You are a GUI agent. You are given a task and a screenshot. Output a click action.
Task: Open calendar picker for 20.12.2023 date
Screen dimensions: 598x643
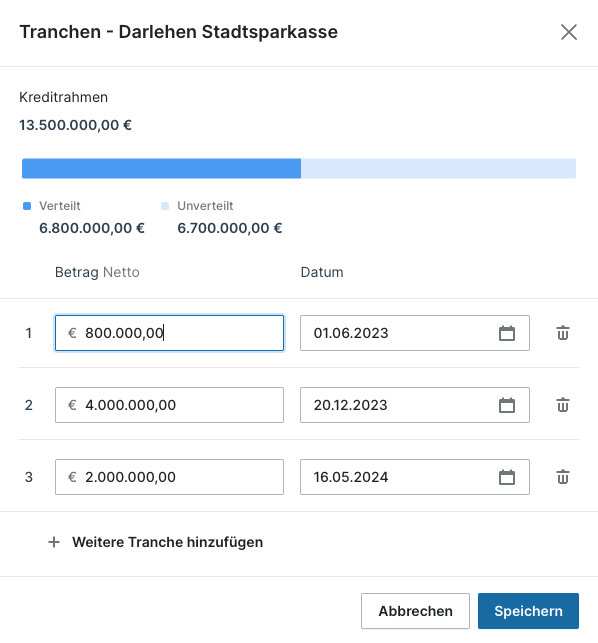pyautogui.click(x=507, y=405)
